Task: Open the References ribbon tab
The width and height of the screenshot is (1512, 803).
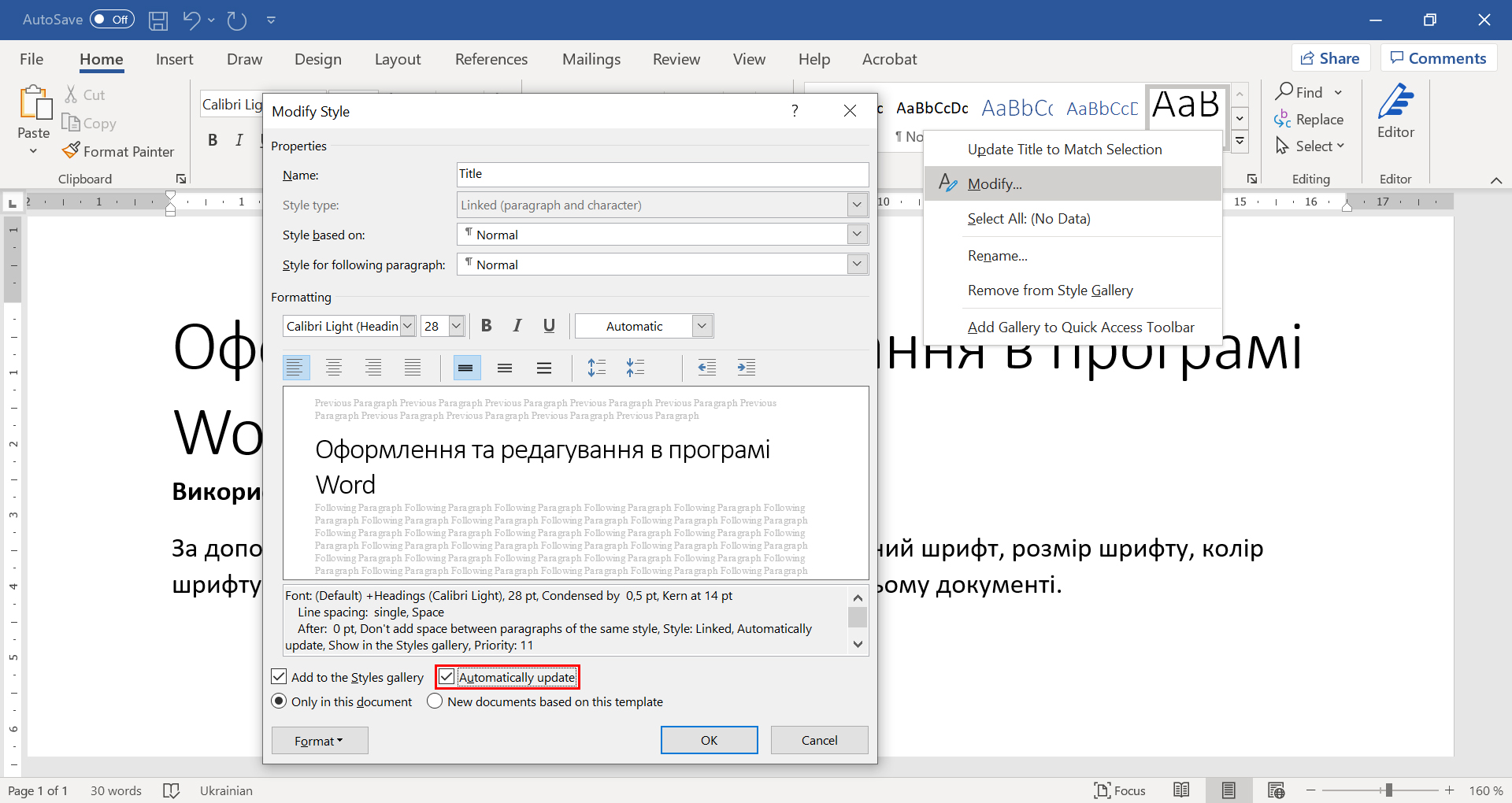Action: coord(491,59)
